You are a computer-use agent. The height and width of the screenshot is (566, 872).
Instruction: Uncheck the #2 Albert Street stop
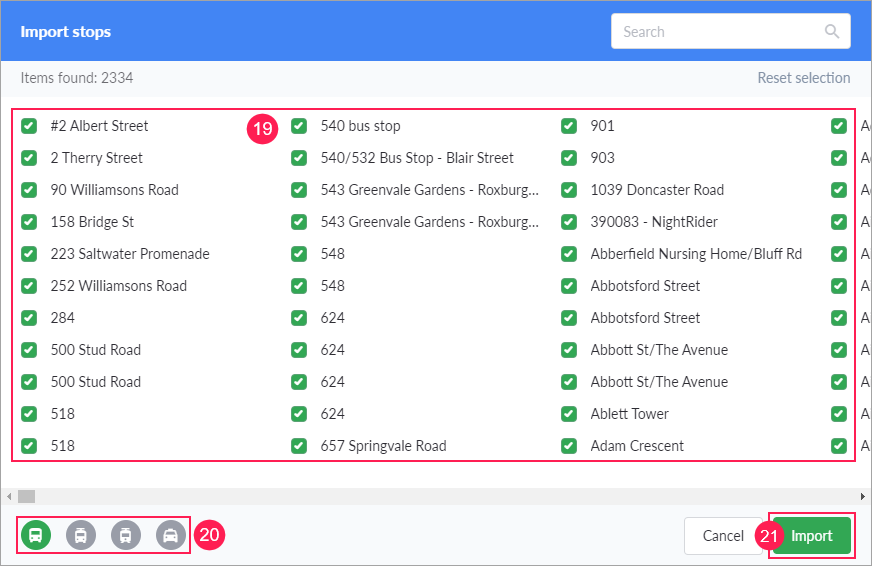[x=29, y=126]
